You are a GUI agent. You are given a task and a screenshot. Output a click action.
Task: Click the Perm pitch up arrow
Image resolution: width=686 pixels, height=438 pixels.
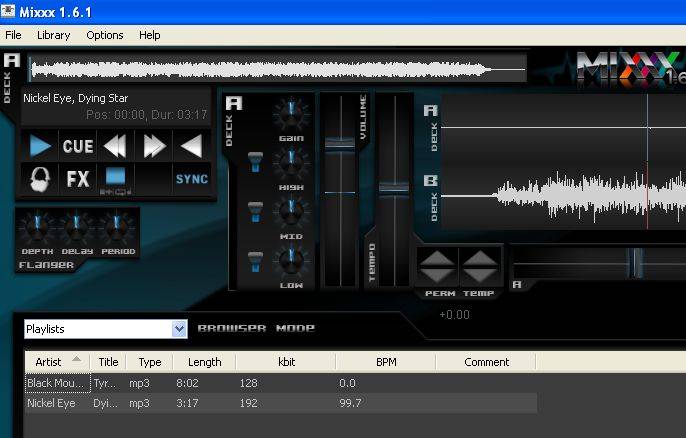coord(438,258)
